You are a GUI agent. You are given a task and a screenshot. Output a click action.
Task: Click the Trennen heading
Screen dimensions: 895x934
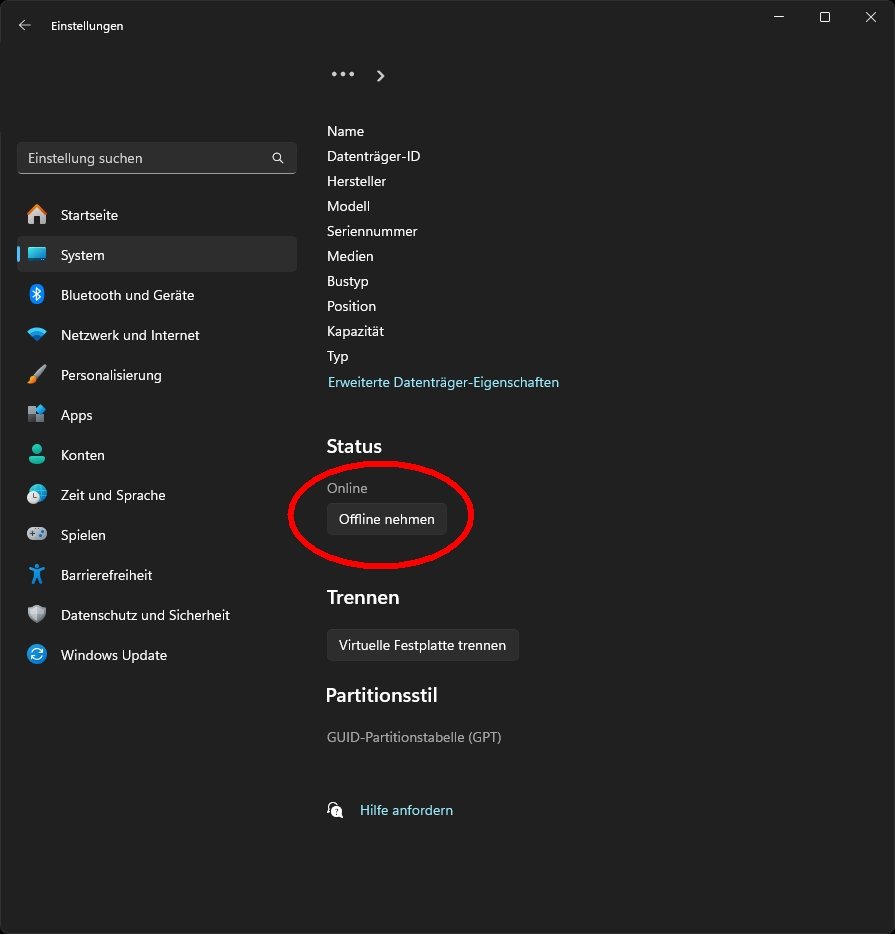pyautogui.click(x=363, y=597)
